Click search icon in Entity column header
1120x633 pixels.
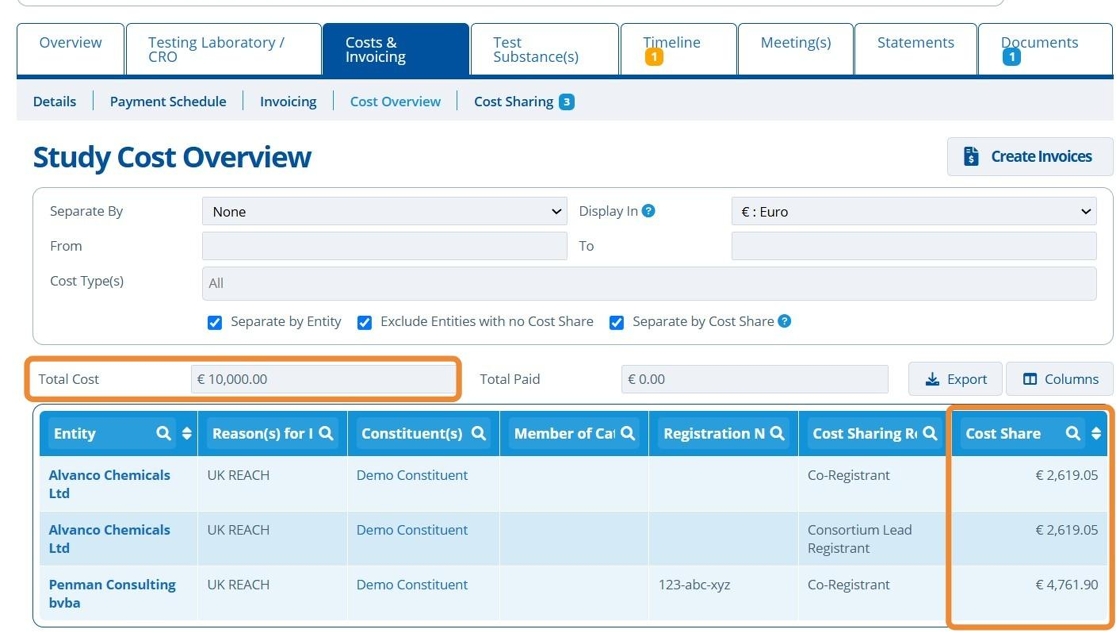point(164,433)
